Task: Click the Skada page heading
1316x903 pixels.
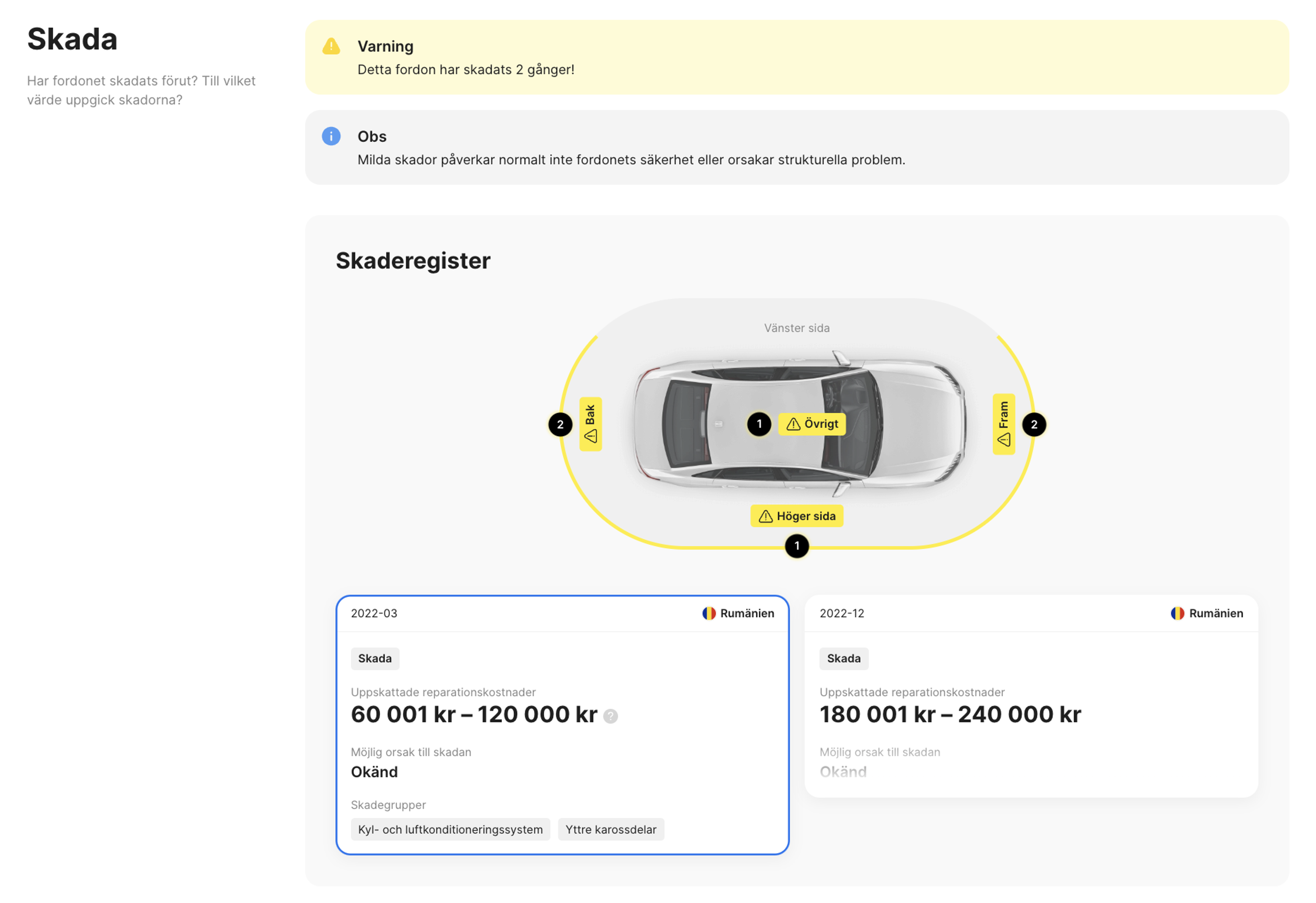Action: coord(72,39)
